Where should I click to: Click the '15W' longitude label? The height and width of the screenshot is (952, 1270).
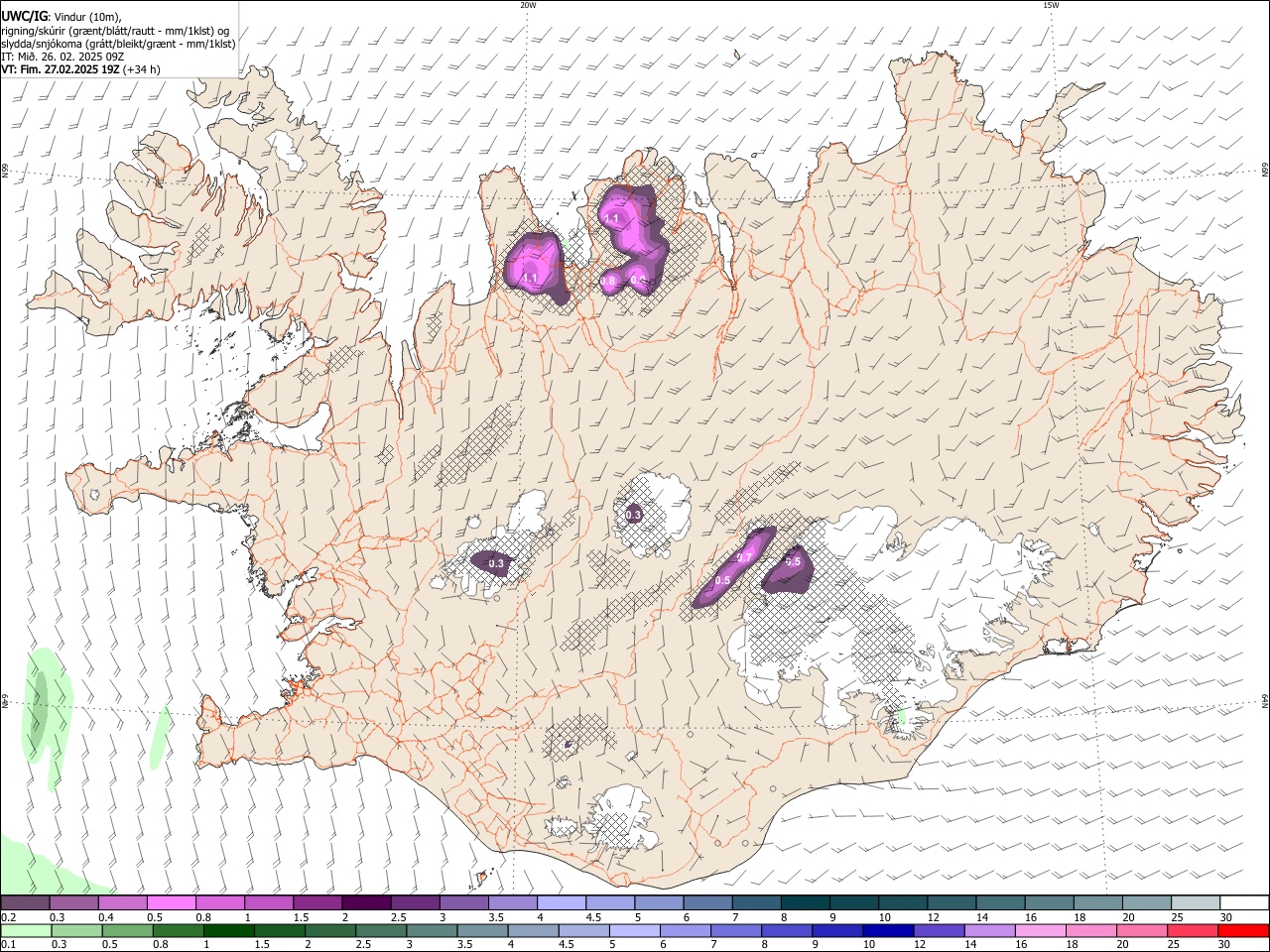click(1051, 5)
